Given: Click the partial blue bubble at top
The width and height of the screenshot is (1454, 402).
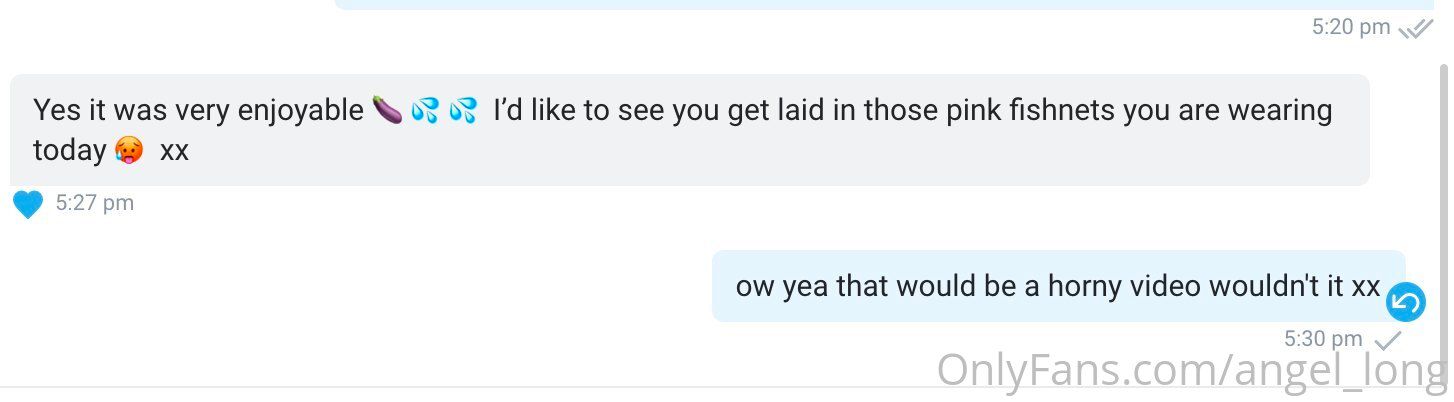Looking at the screenshot, I should (891, 5).
